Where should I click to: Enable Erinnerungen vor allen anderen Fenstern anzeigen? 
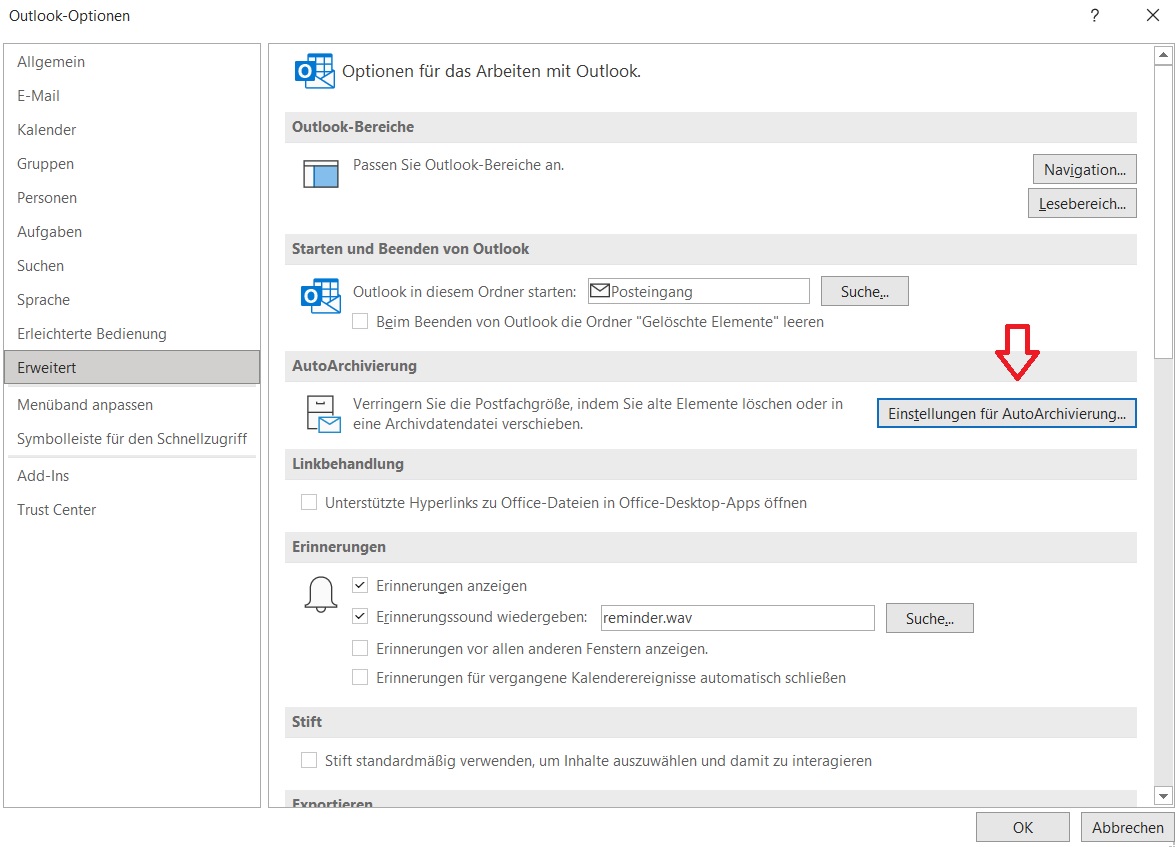pyautogui.click(x=360, y=648)
